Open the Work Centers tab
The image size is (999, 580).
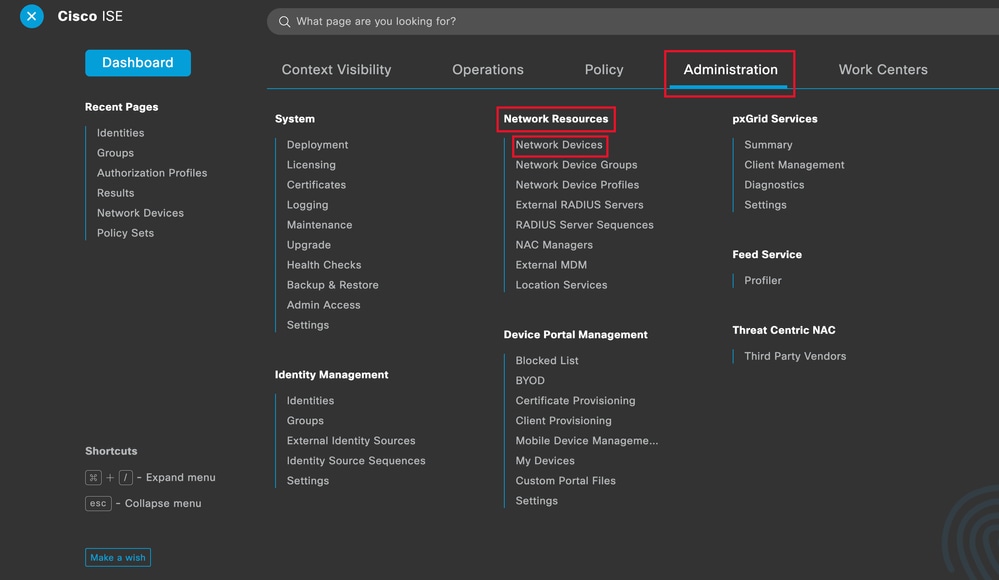pos(883,69)
